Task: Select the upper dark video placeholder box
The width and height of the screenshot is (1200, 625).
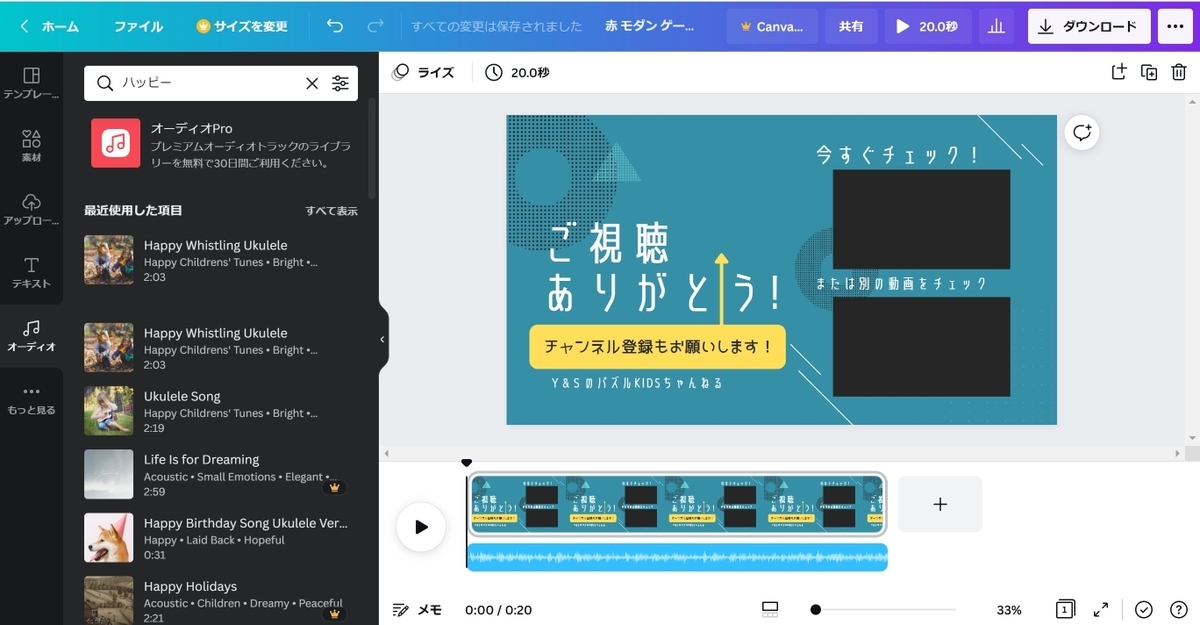Action: 921,220
